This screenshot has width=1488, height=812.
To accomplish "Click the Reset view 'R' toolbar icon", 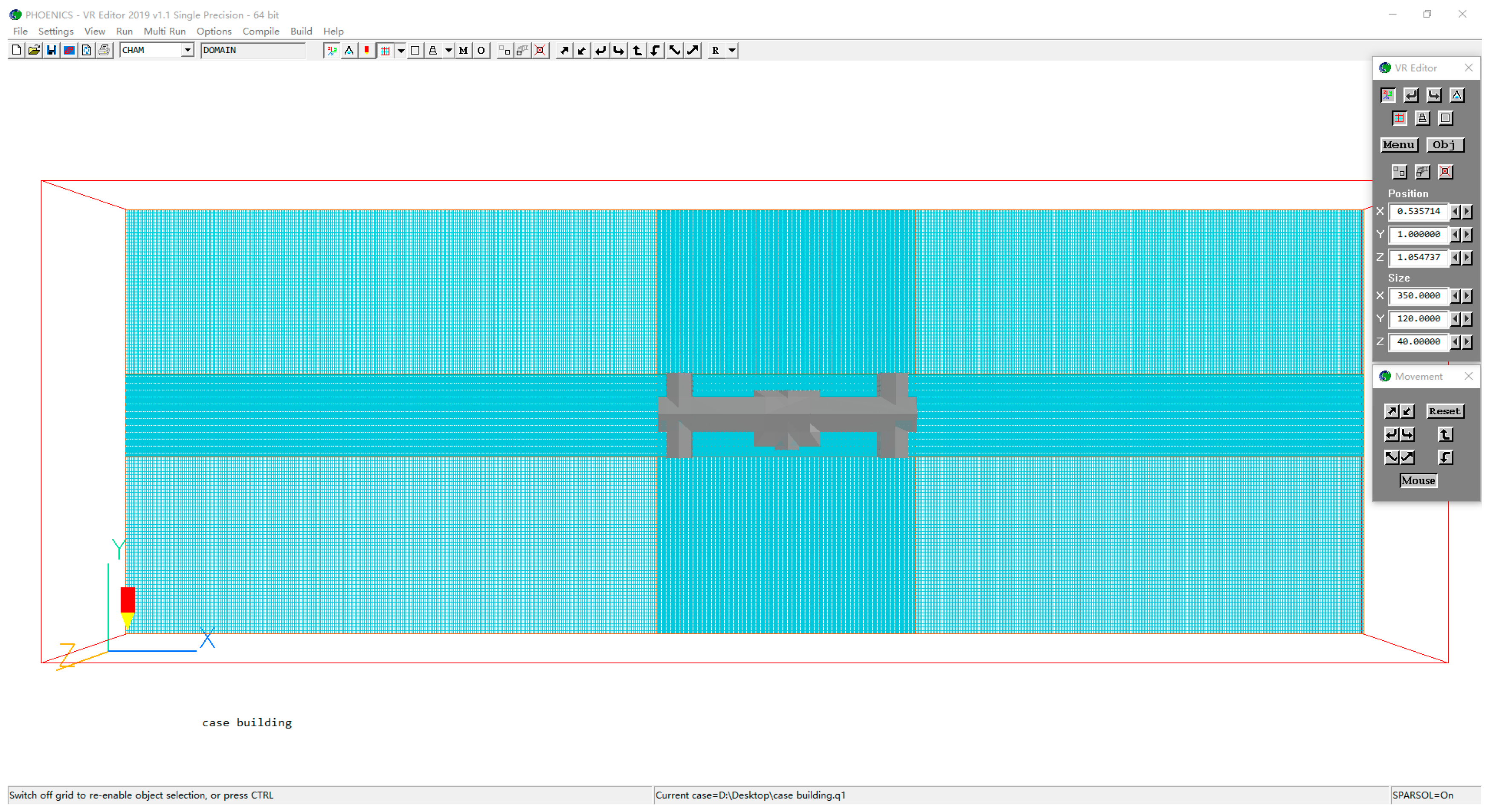I will tap(715, 50).
